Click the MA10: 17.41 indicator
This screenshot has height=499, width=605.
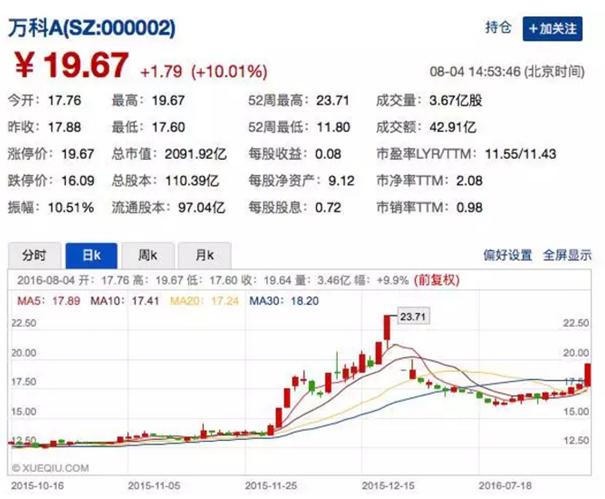pos(125,301)
